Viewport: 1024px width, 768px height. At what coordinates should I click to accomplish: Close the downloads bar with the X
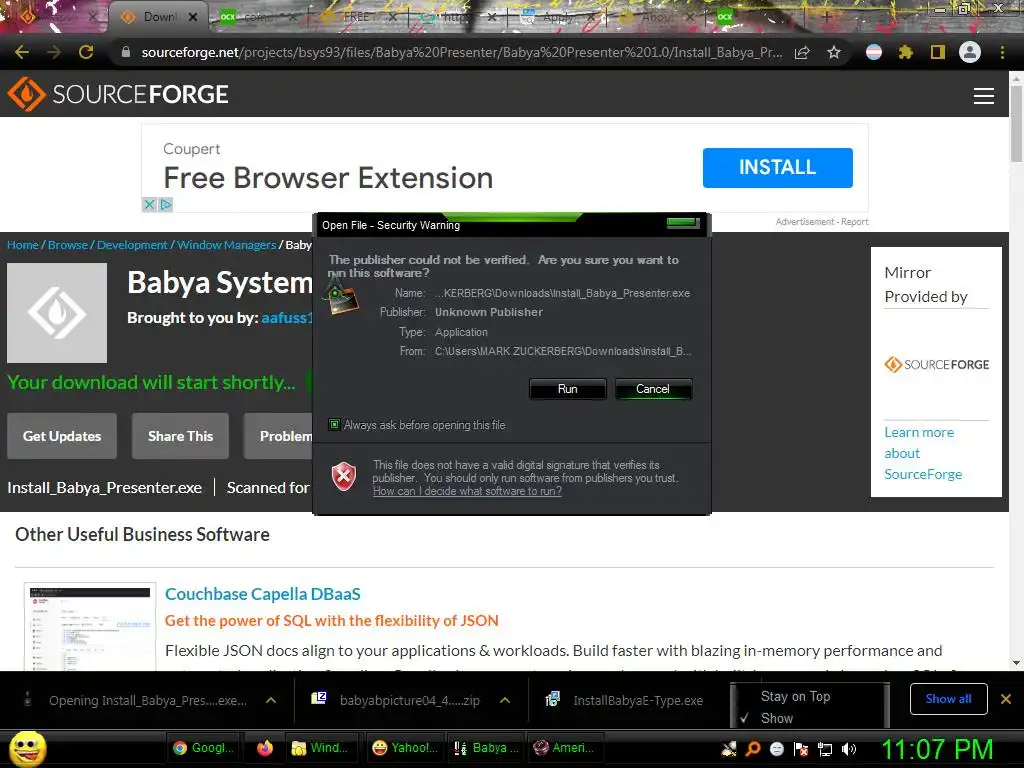click(1006, 699)
